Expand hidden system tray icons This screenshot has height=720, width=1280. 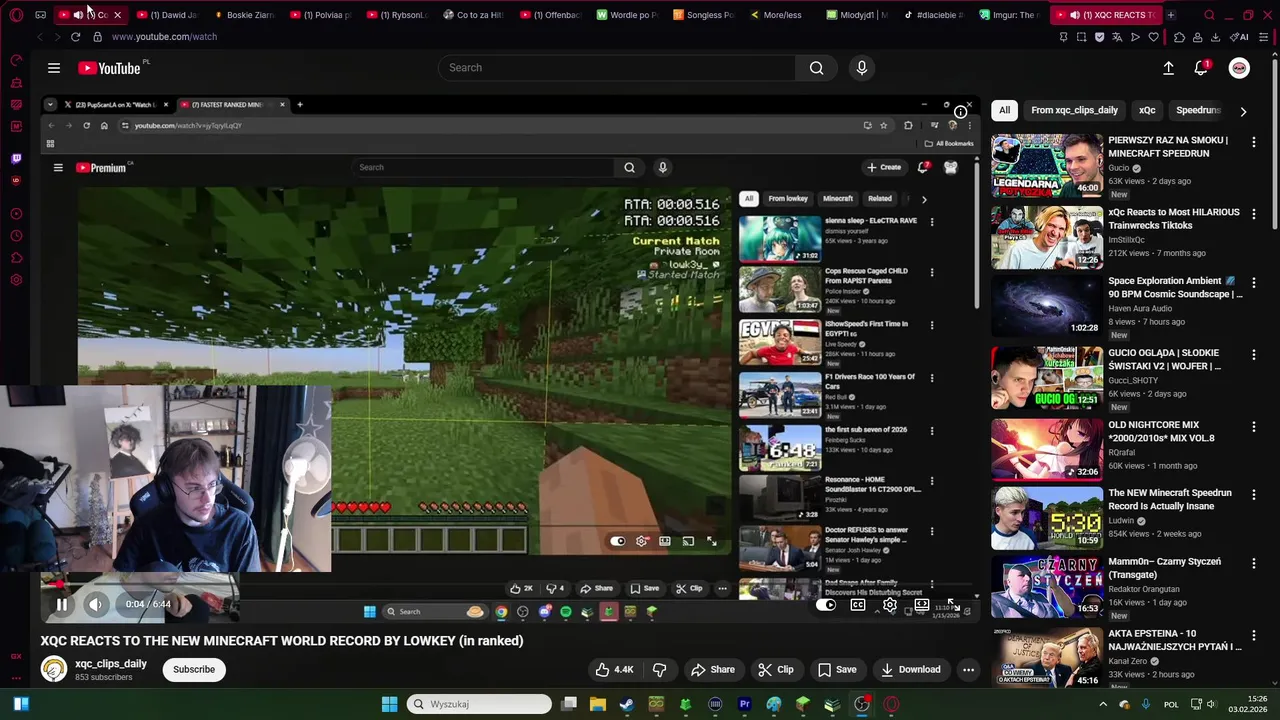pyautogui.click(x=1103, y=704)
